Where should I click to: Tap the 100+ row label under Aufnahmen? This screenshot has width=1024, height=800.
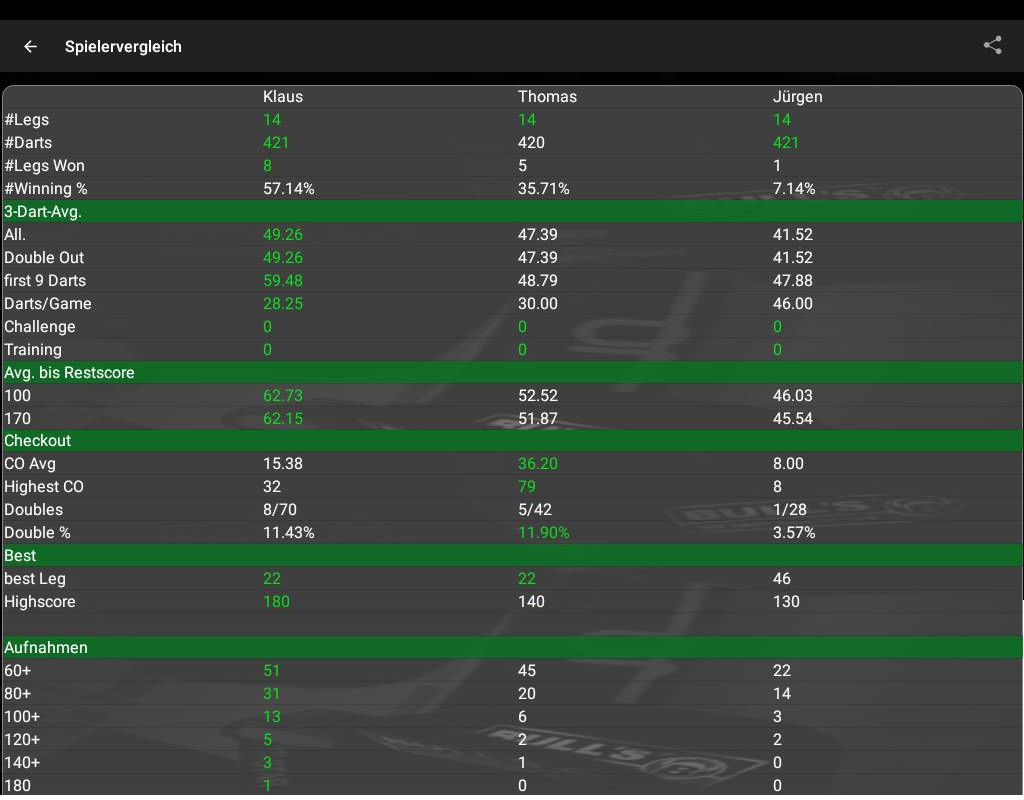pyautogui.click(x=22, y=716)
